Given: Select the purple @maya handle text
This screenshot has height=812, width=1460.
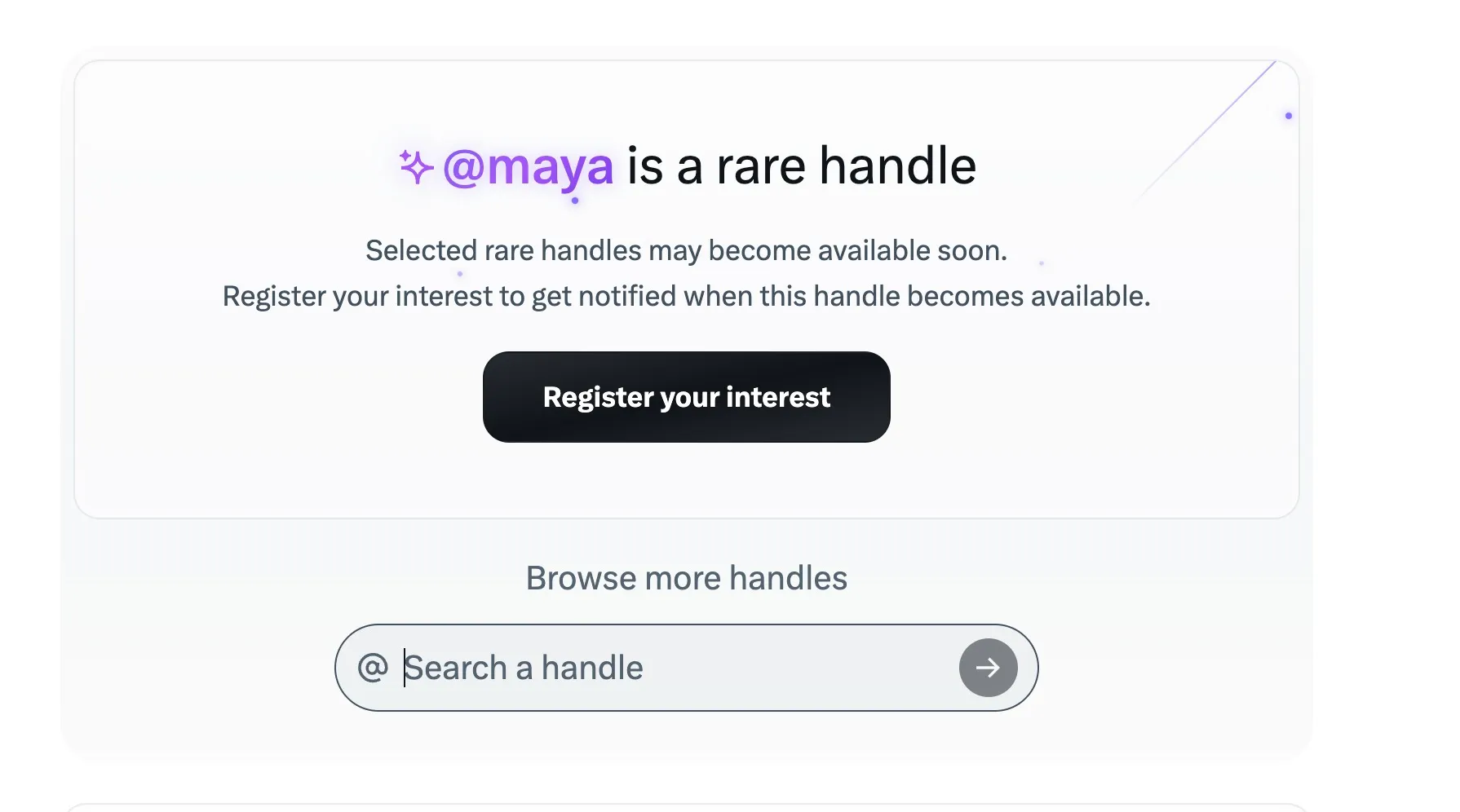Looking at the screenshot, I should click(528, 167).
